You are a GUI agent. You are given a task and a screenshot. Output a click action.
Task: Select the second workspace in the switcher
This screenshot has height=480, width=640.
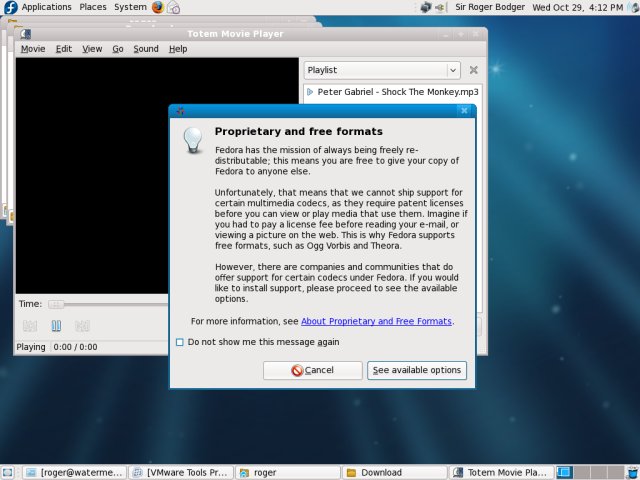pyautogui.click(x=582, y=473)
